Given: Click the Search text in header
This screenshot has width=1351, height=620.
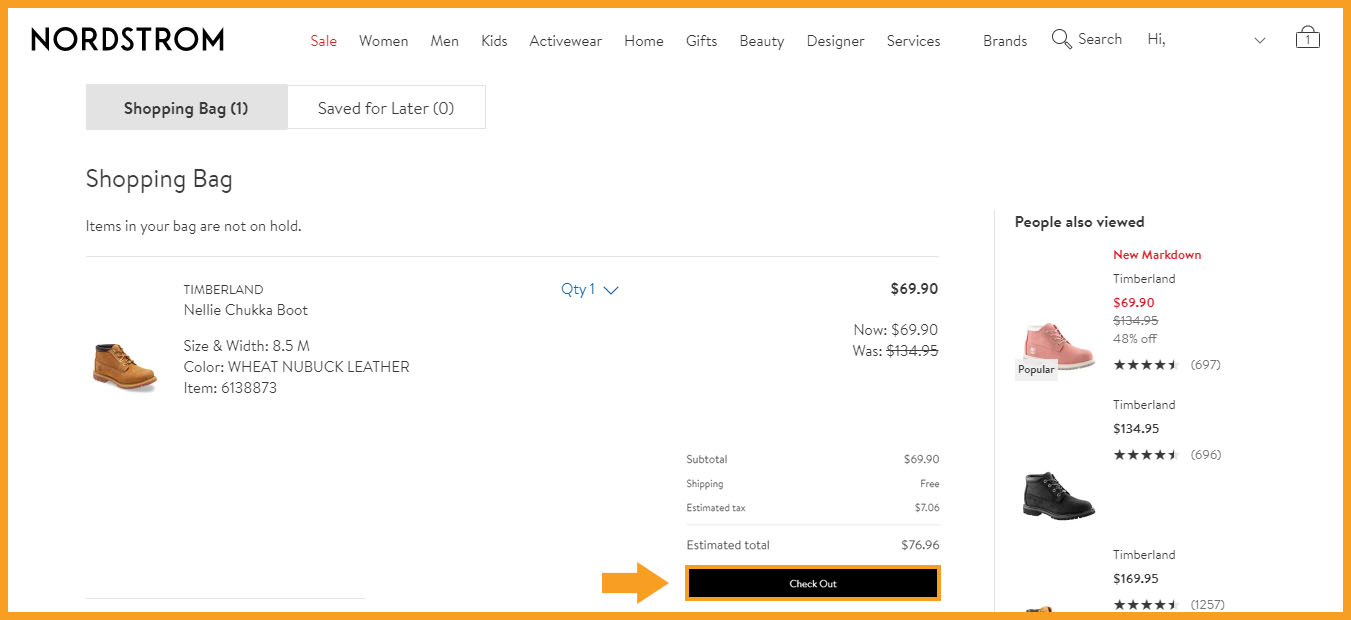Looking at the screenshot, I should 1100,39.
